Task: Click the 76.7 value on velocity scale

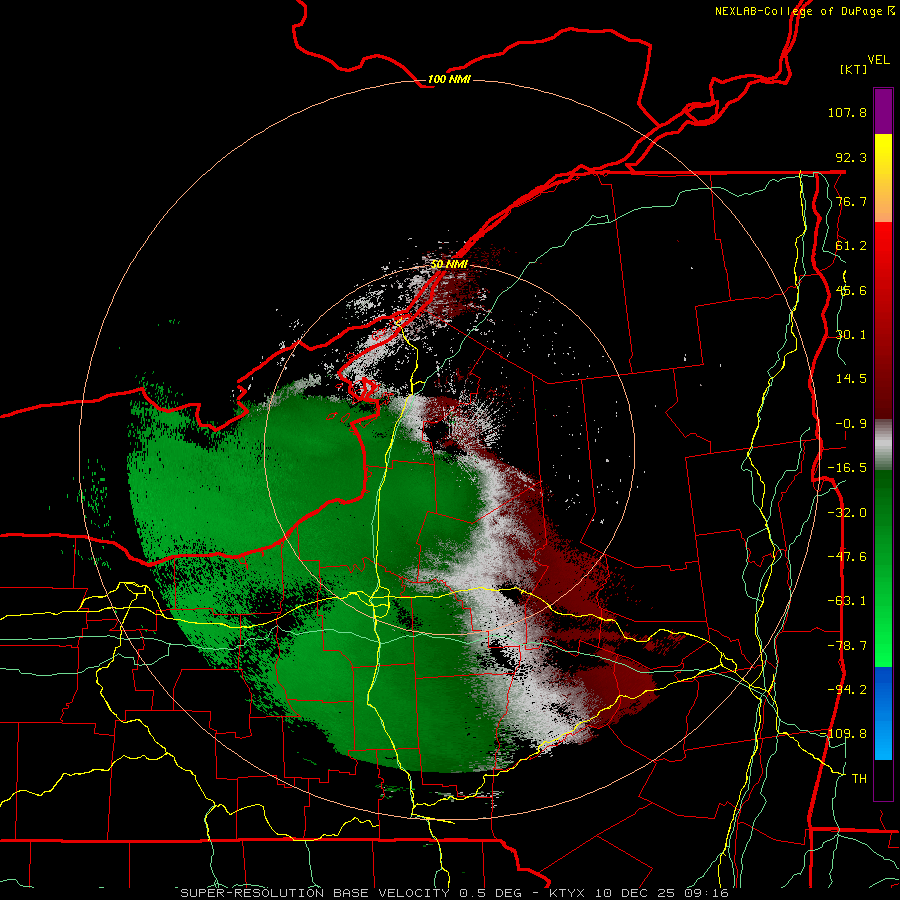Action: click(851, 201)
